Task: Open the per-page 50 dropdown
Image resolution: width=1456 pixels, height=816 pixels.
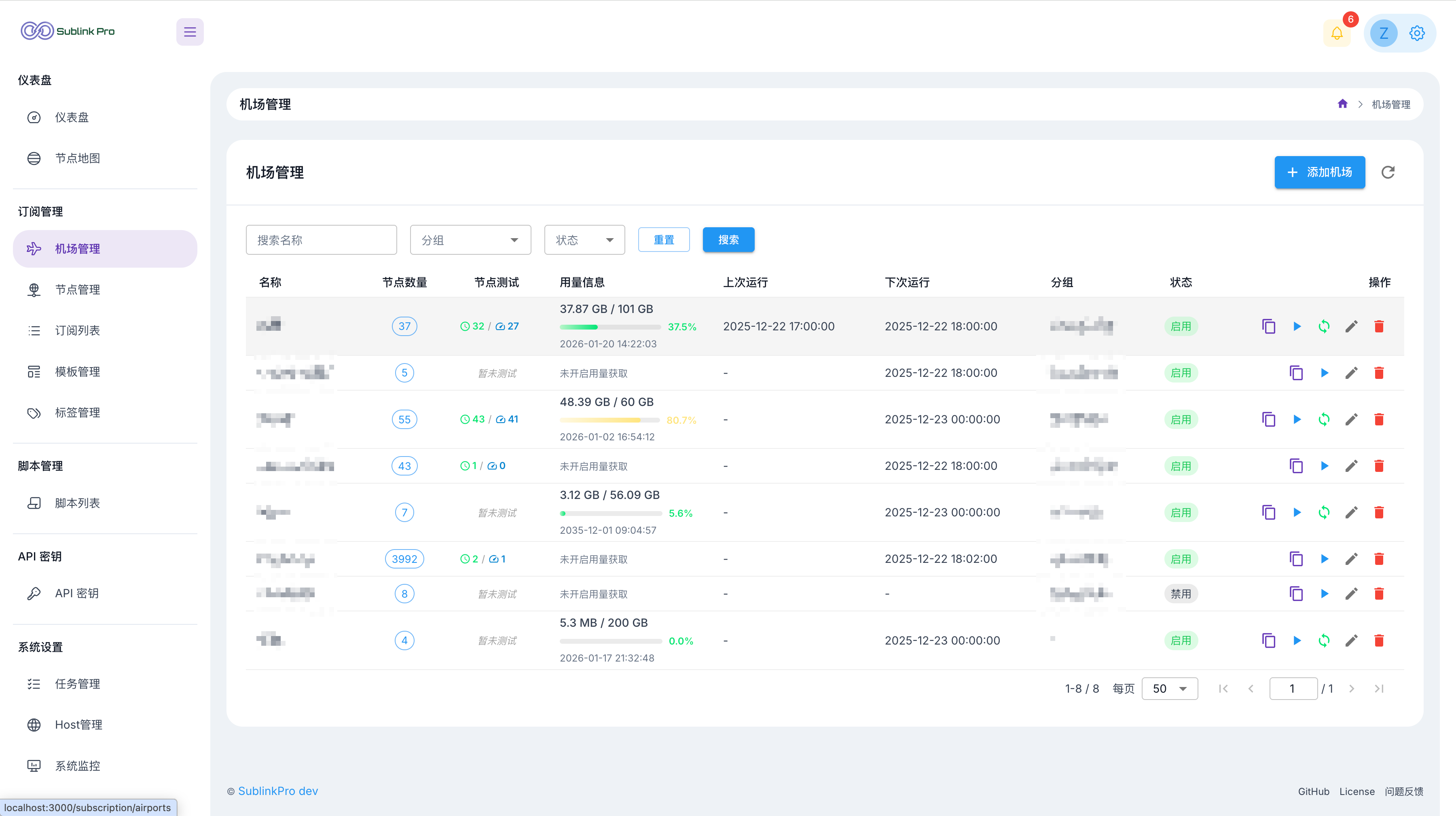Action: (x=1169, y=688)
